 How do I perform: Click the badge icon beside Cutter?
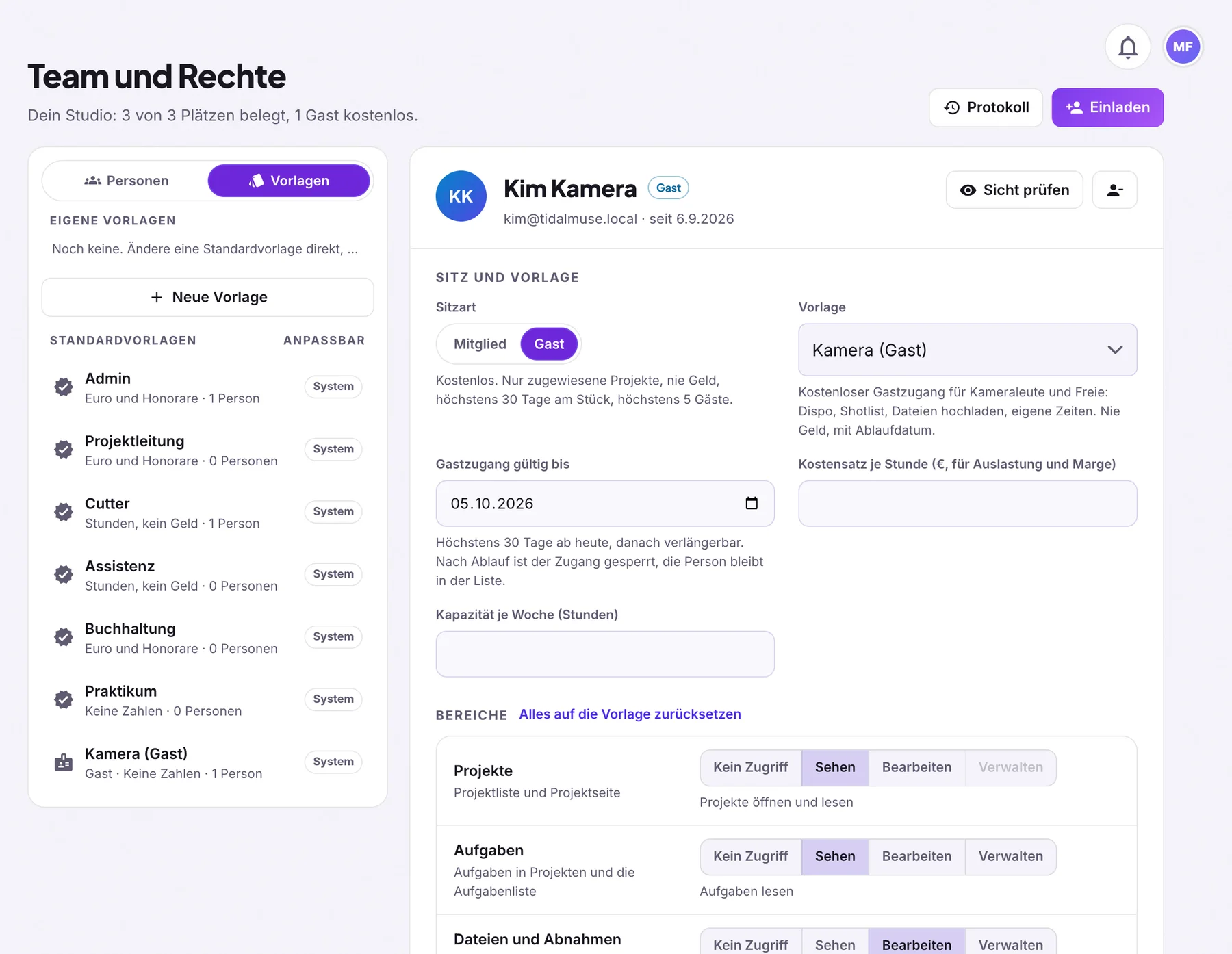click(x=64, y=512)
